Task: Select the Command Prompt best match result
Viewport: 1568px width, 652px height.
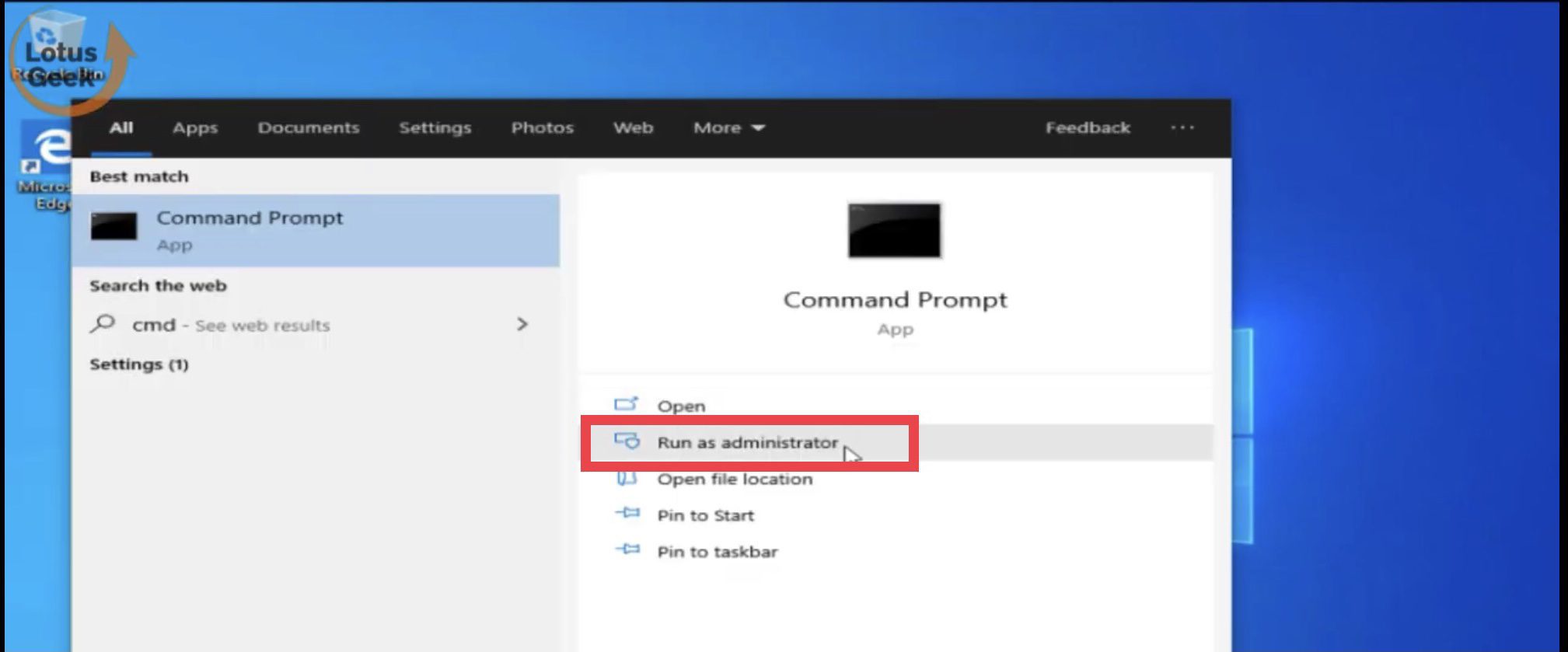Action: [x=316, y=231]
